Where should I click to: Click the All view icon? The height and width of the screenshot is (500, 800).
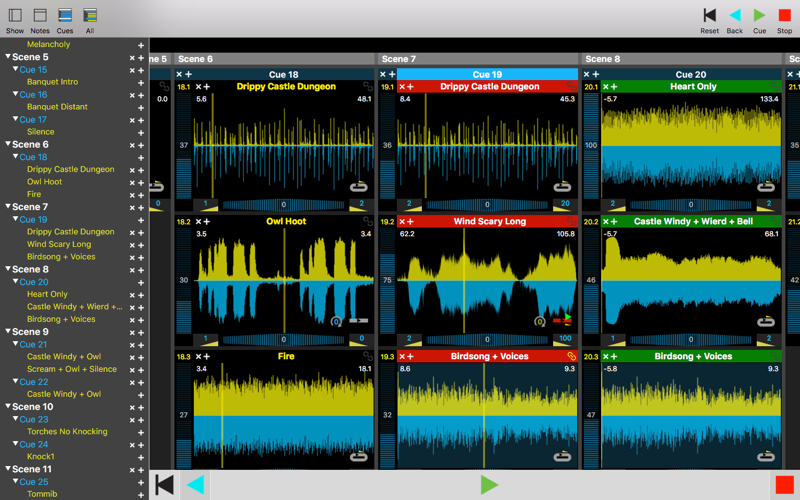tap(90, 15)
